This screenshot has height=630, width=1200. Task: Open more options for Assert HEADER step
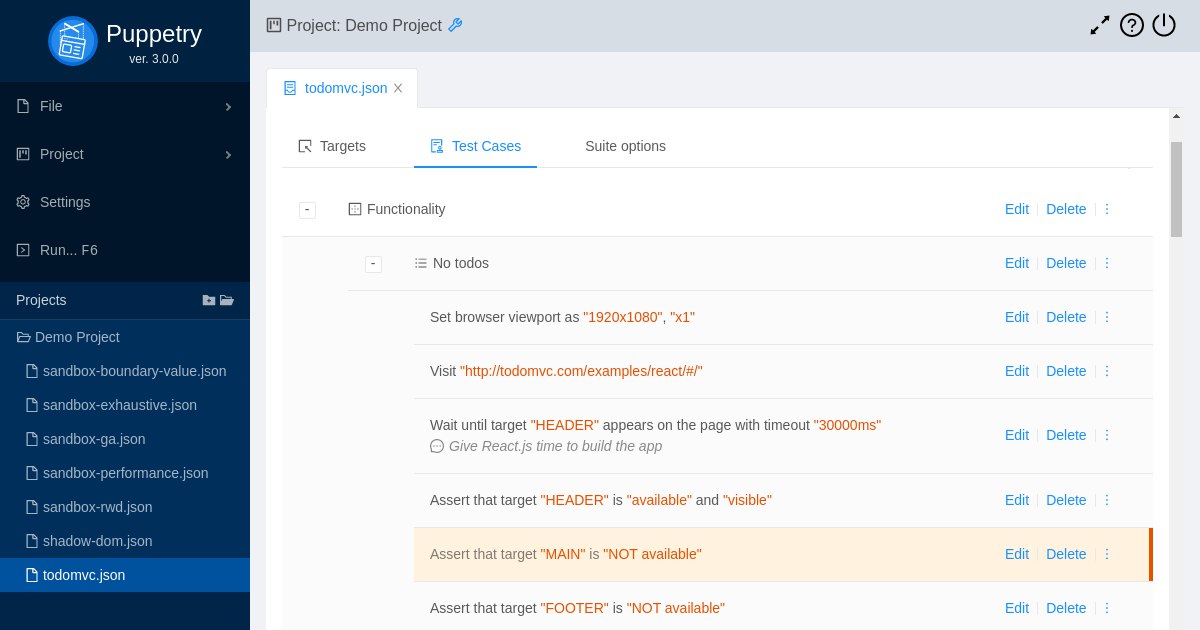1107,500
